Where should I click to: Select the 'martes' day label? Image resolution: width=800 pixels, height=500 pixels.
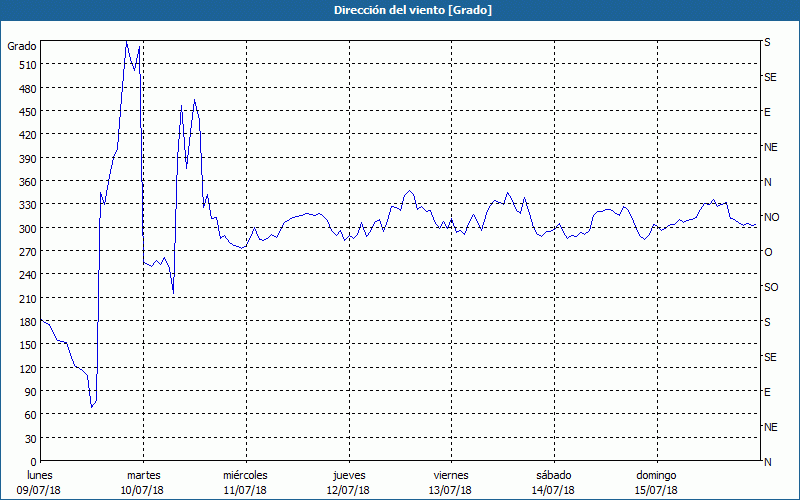[x=143, y=476]
